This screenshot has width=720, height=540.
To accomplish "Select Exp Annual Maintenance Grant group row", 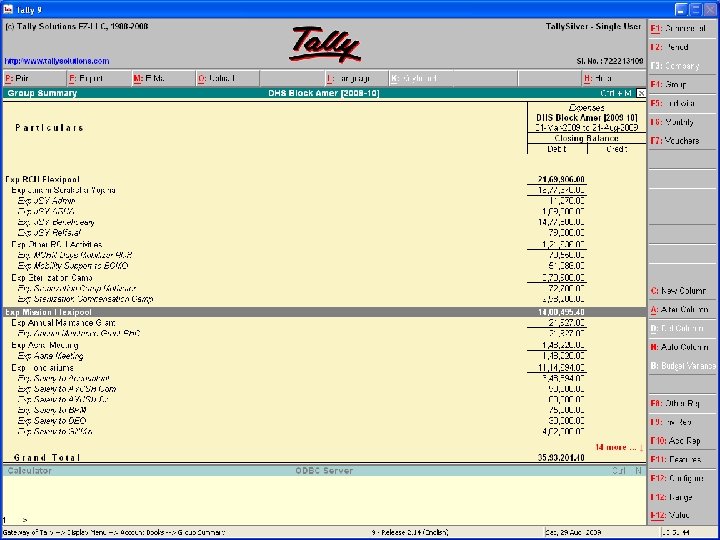I will tap(324, 323).
